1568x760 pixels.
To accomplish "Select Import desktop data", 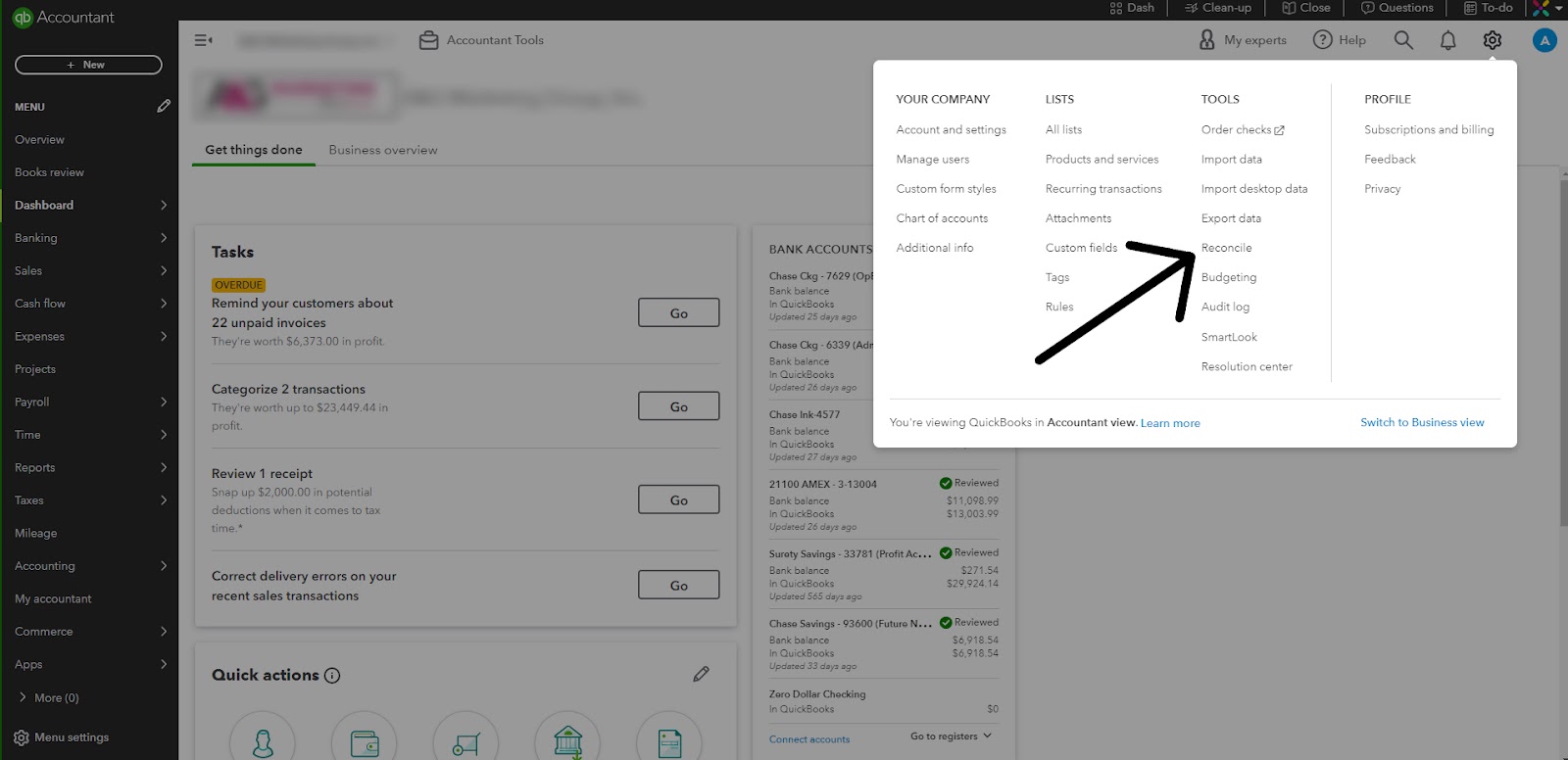I will pyautogui.click(x=1254, y=189).
